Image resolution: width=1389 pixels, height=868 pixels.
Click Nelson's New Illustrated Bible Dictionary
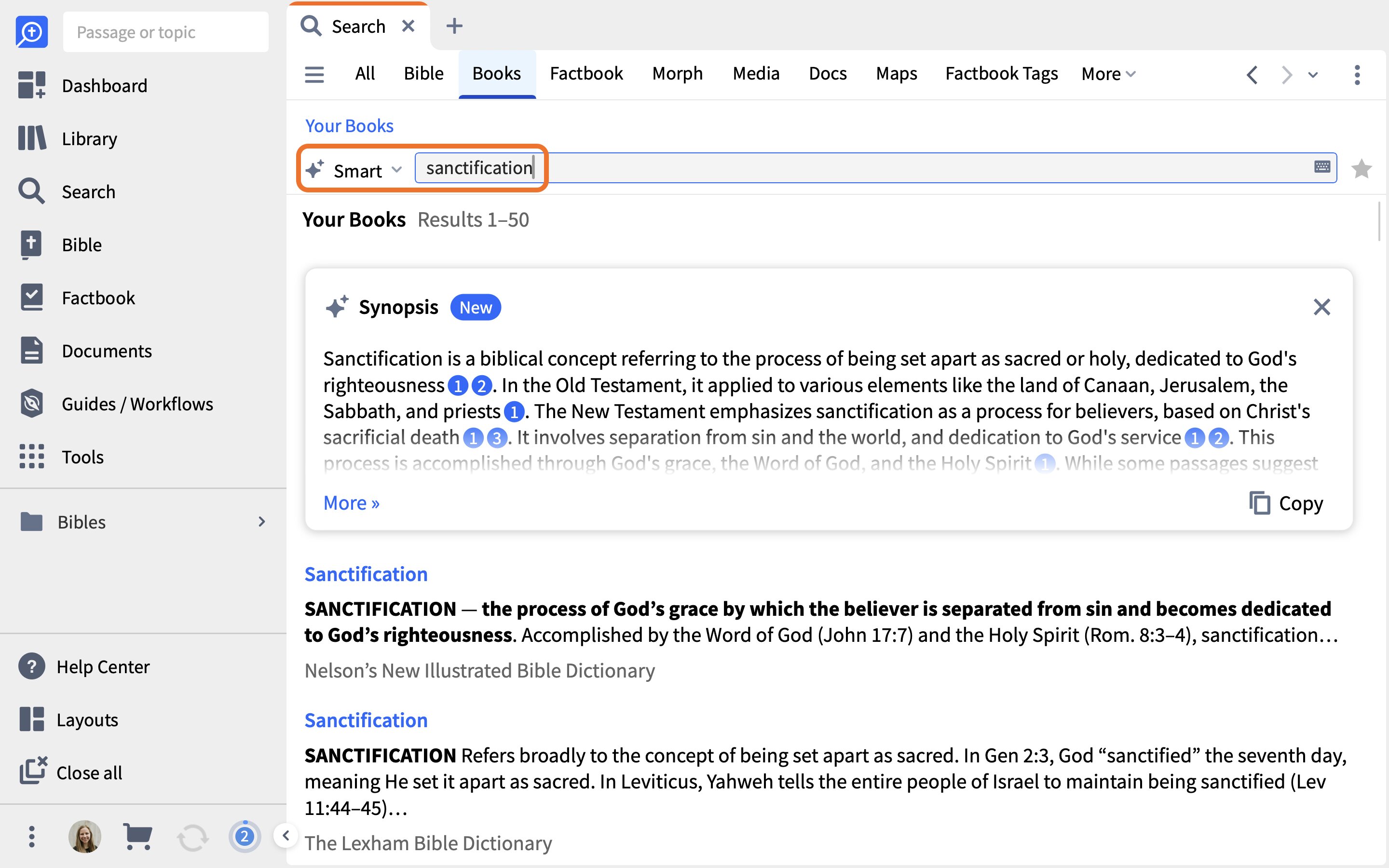coord(480,670)
